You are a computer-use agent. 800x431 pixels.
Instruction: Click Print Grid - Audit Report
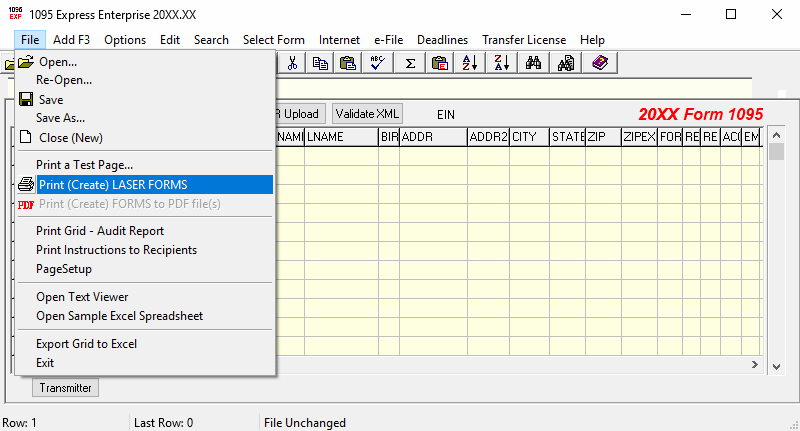(x=100, y=231)
